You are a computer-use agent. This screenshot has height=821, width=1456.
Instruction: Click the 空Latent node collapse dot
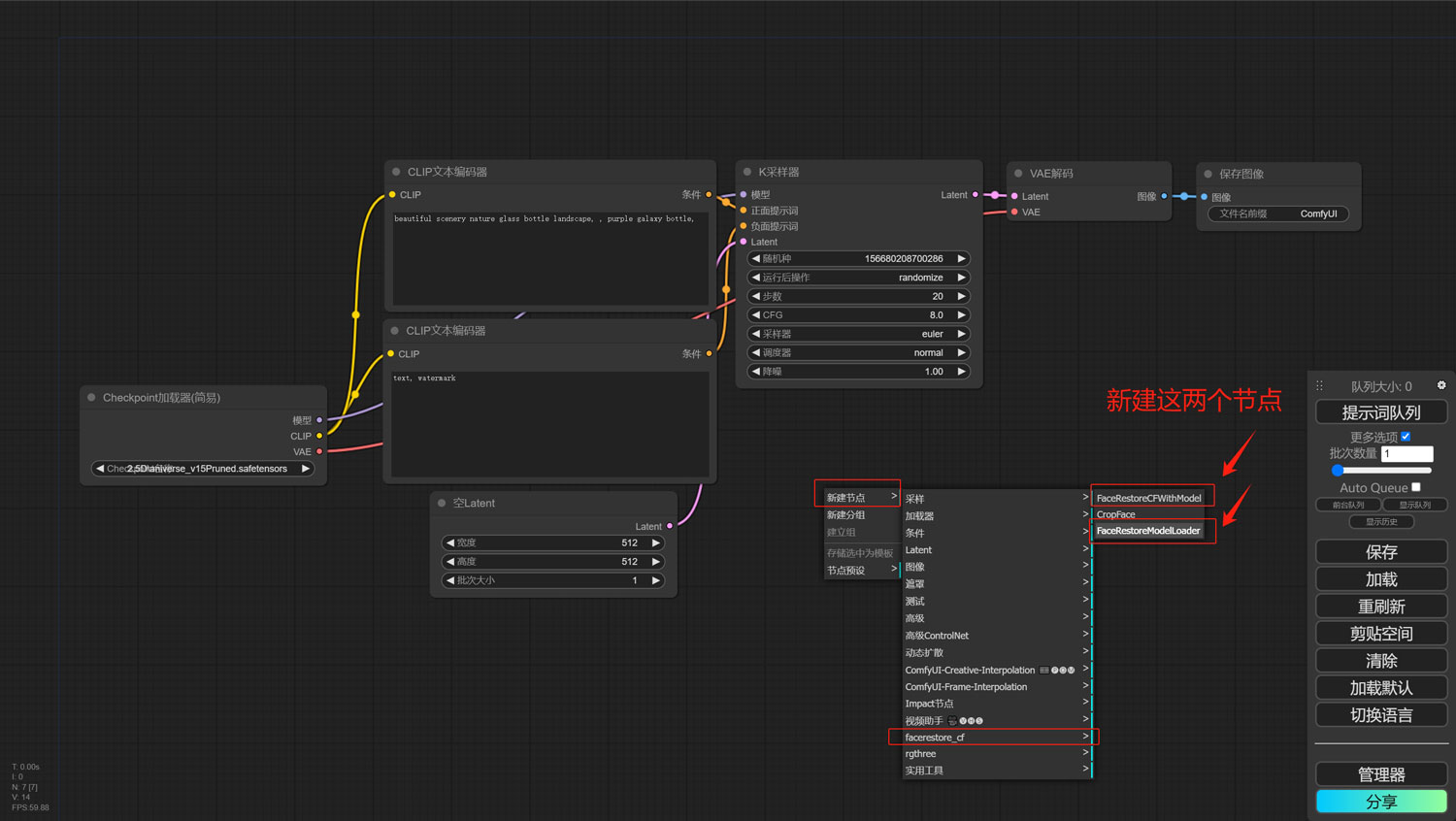coord(442,503)
